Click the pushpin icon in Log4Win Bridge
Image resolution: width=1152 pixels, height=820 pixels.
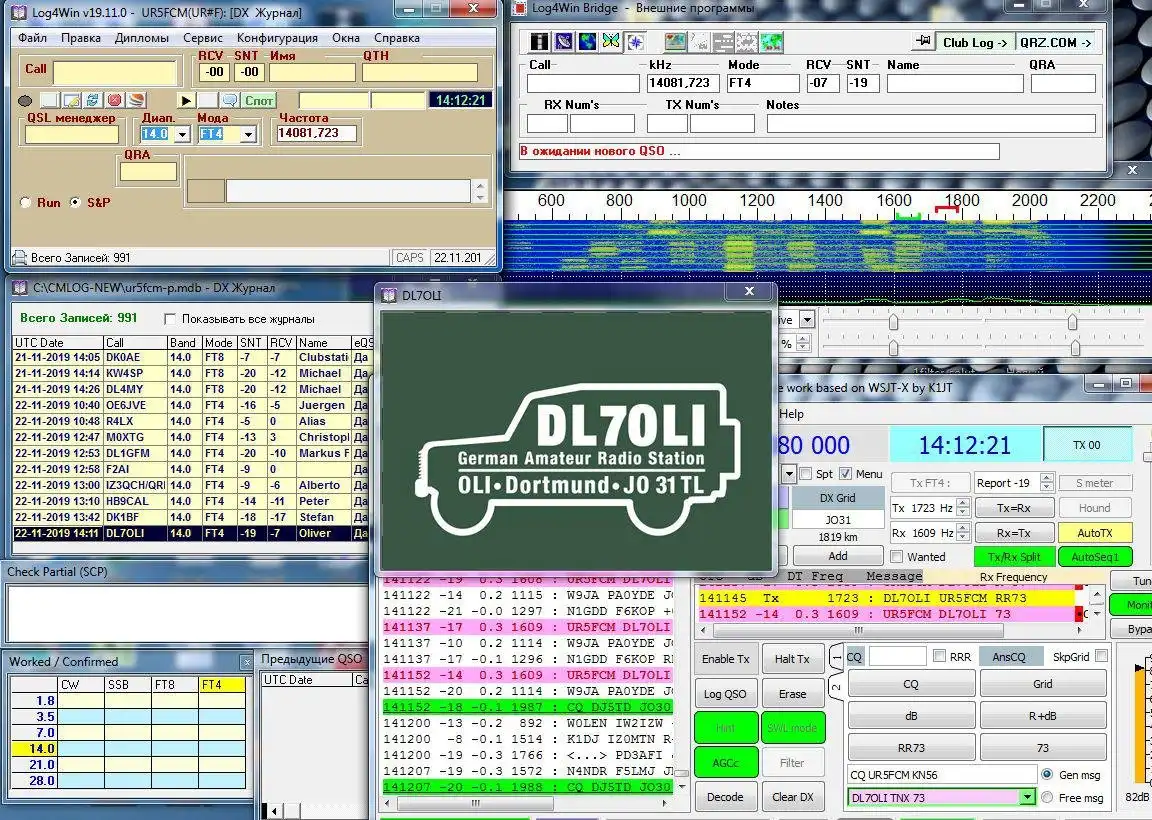click(x=922, y=42)
